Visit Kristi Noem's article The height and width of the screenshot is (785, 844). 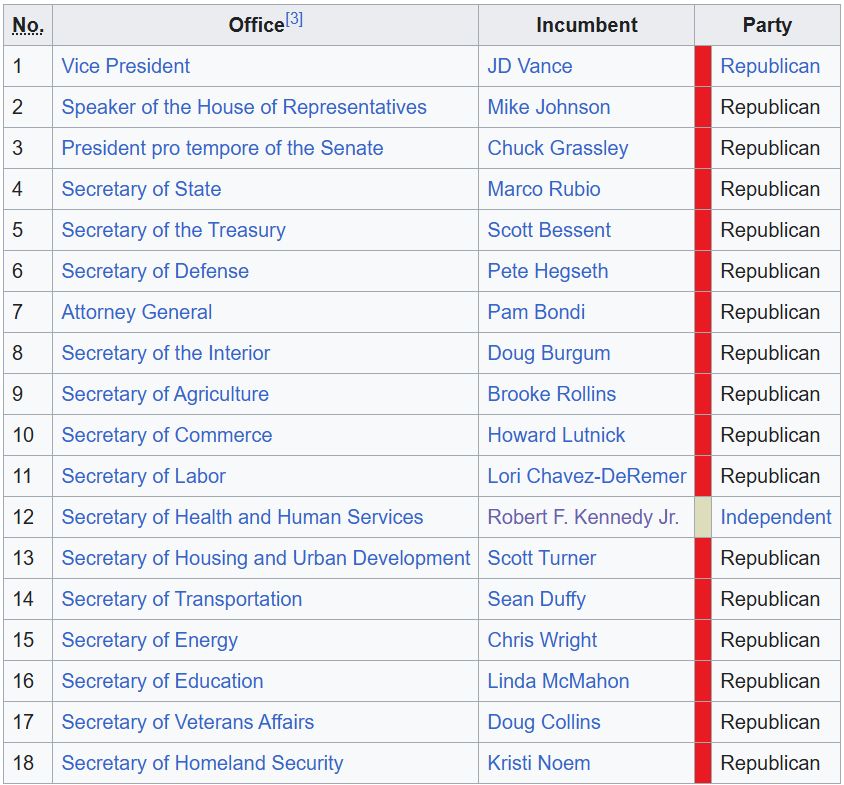(539, 763)
